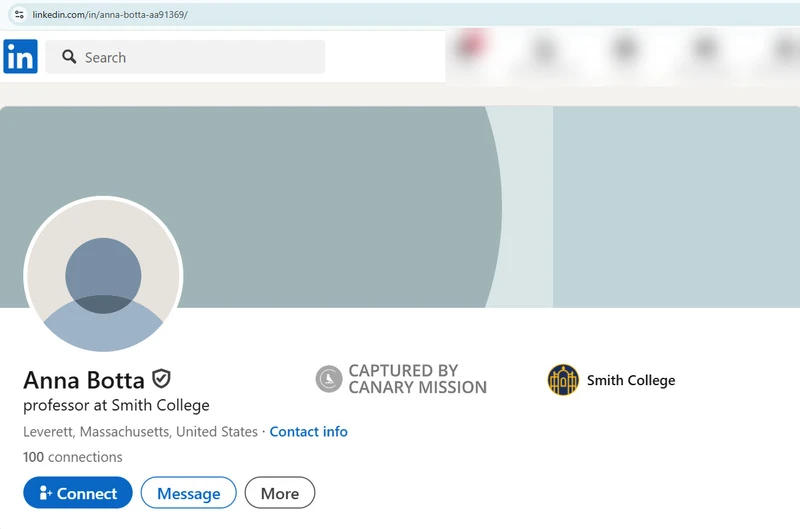Open the Contact info link
This screenshot has height=529, width=800.
pyautogui.click(x=308, y=432)
